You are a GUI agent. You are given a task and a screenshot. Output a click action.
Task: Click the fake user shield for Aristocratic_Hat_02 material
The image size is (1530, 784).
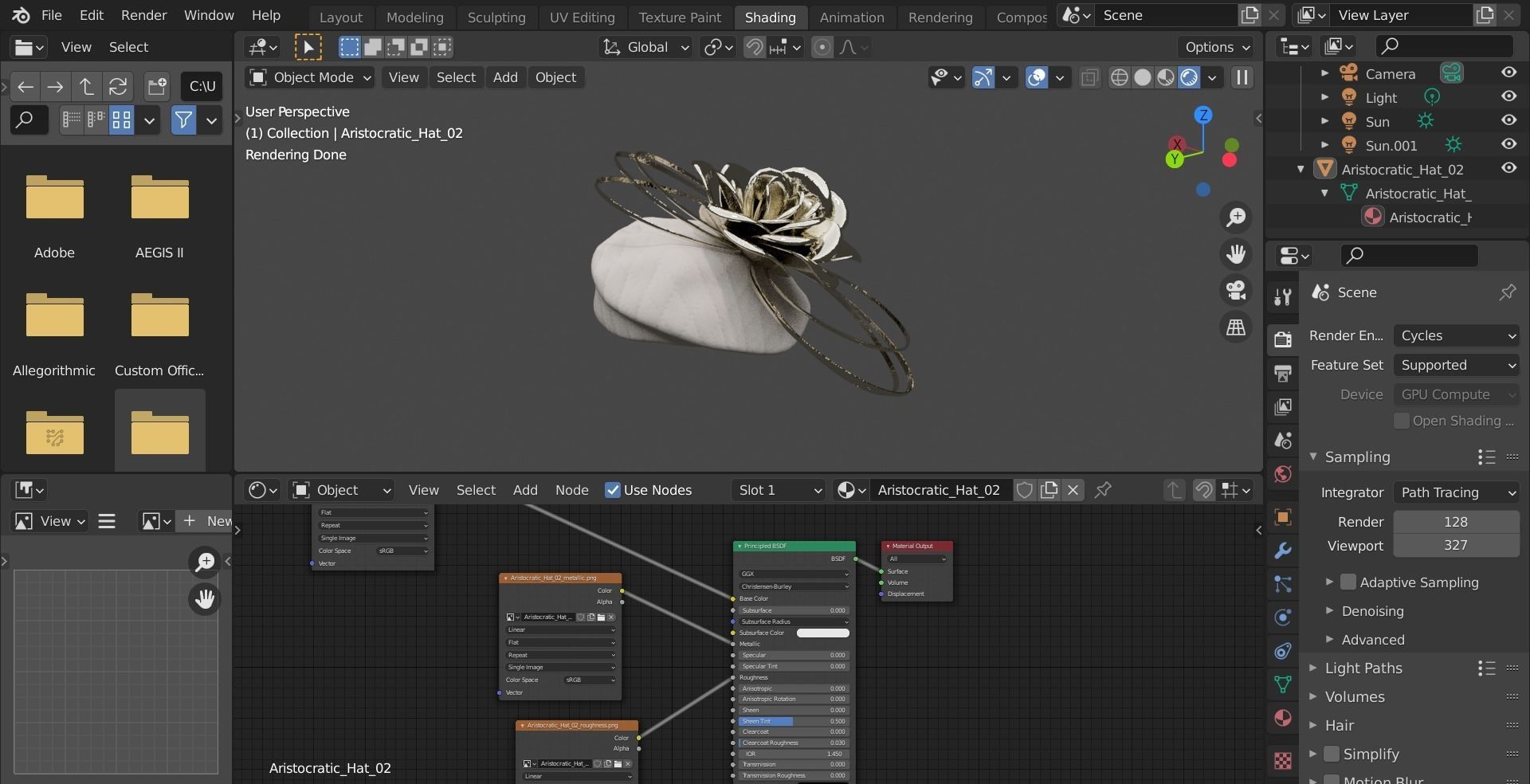(1025, 490)
